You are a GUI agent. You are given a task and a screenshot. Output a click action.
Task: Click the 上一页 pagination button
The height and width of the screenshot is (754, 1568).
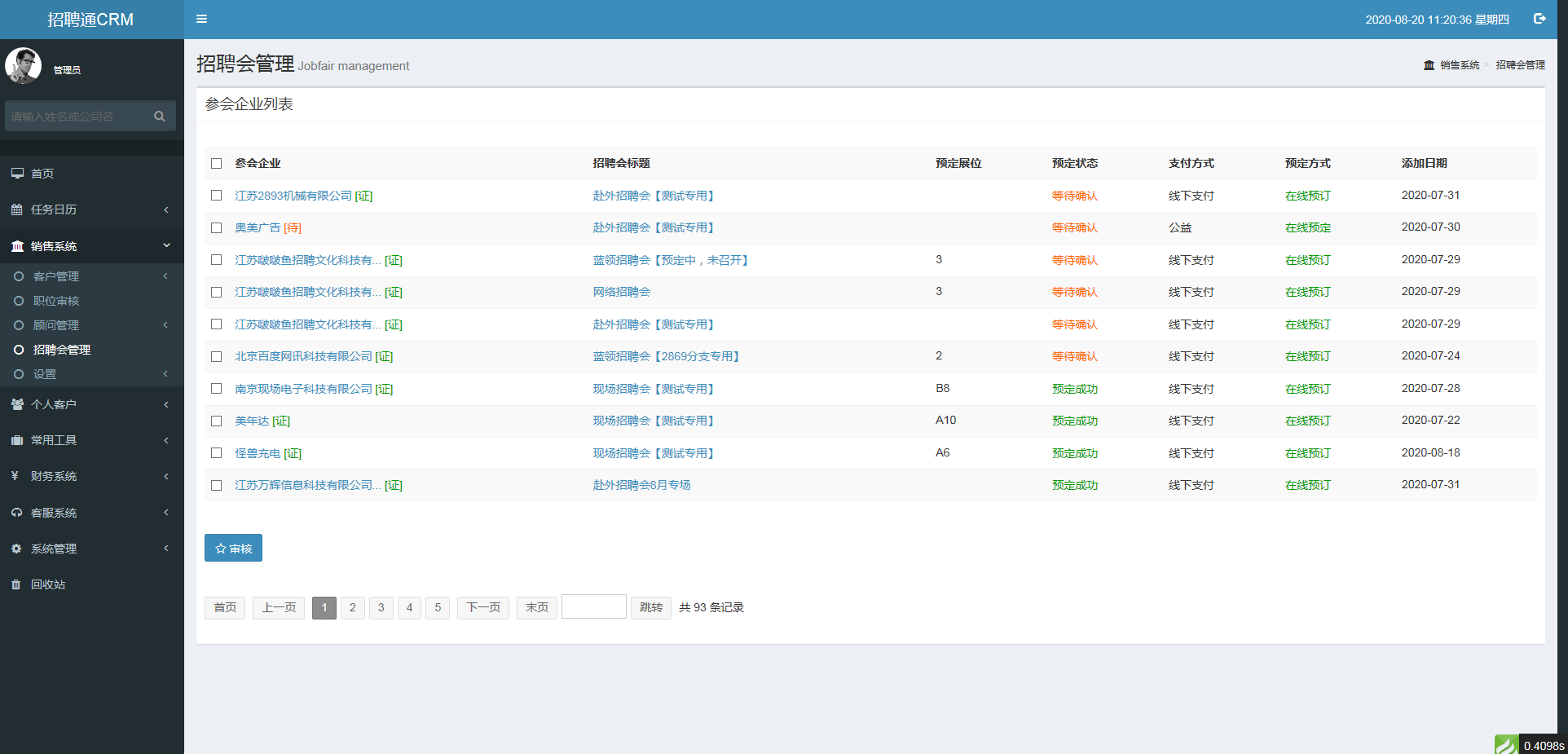(x=279, y=607)
